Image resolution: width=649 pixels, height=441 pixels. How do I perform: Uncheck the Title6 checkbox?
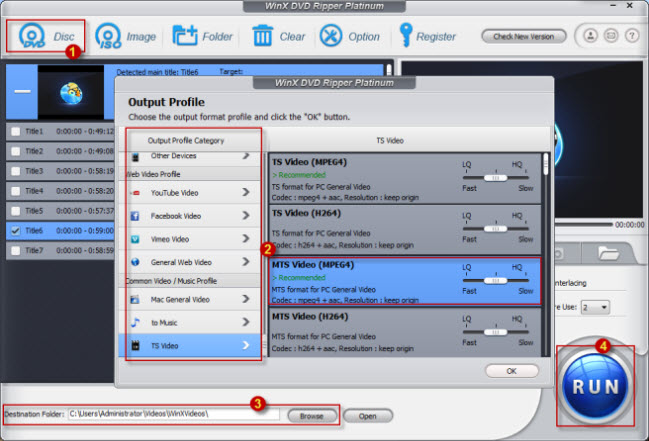tap(16, 231)
